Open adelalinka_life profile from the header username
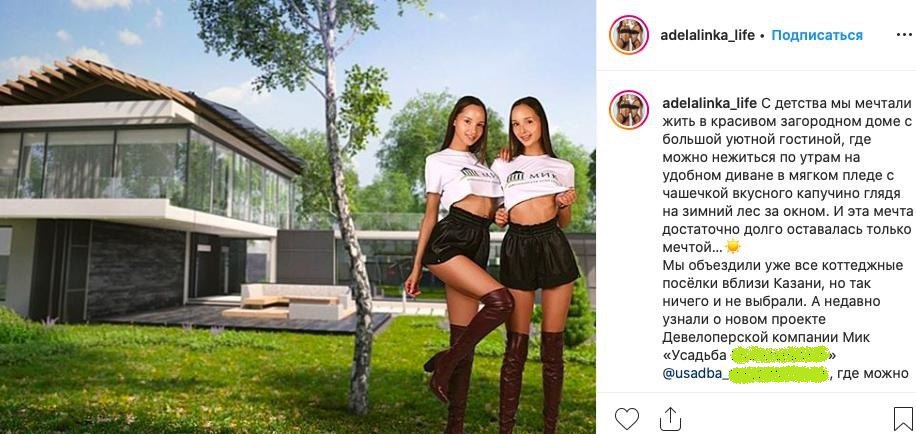The image size is (916, 434). coord(709,35)
